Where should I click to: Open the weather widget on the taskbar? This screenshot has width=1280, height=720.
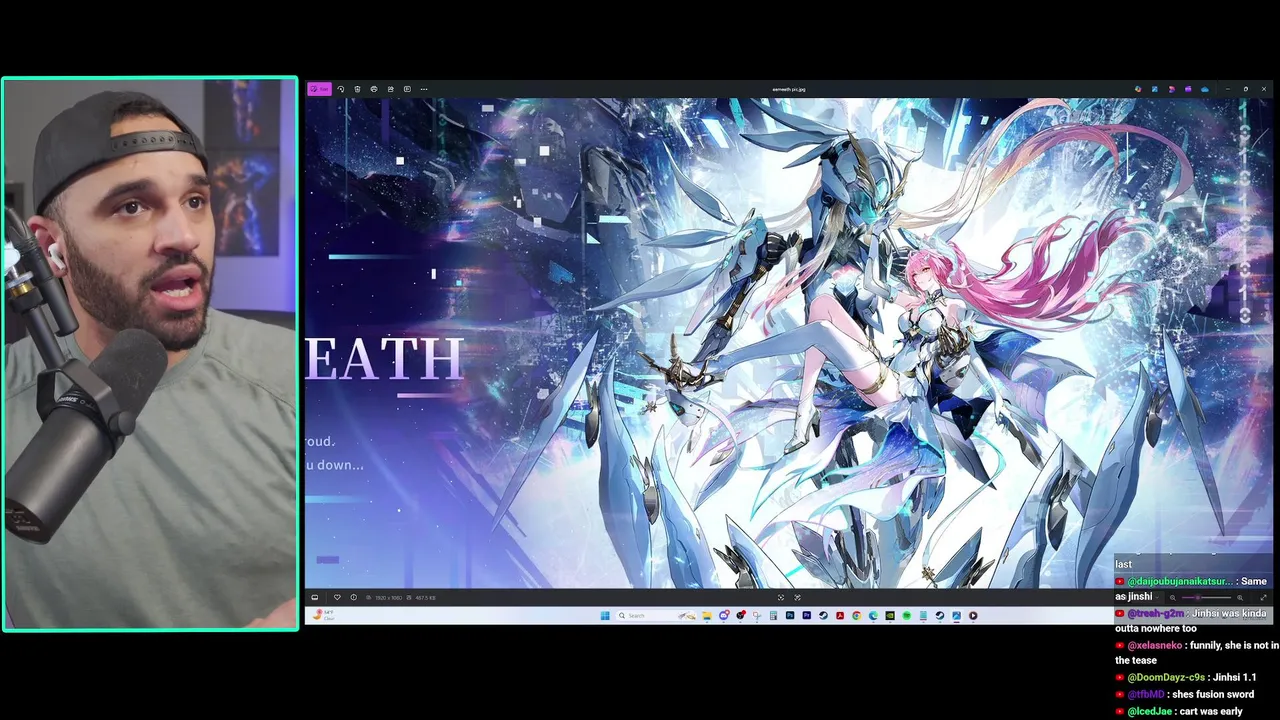[323, 615]
